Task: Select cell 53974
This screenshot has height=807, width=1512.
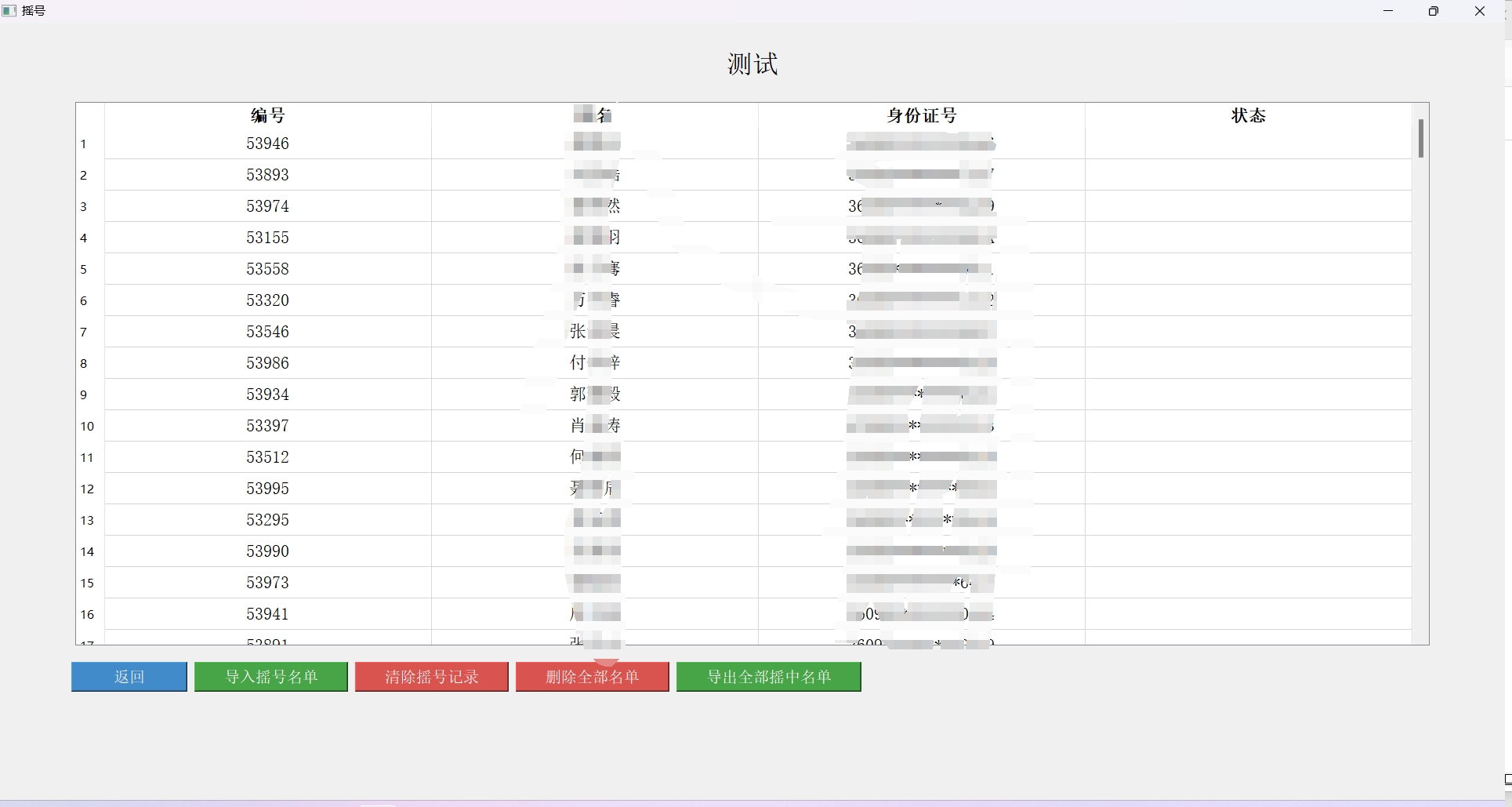Action: point(268,206)
